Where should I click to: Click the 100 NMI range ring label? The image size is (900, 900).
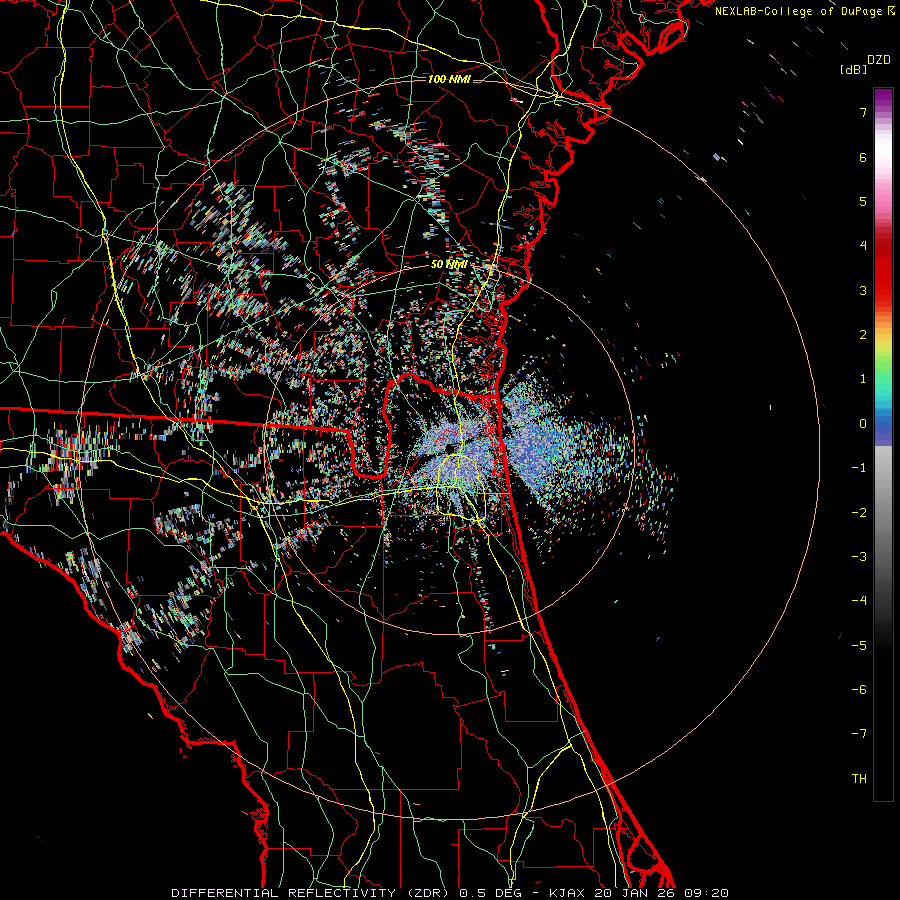pyautogui.click(x=449, y=79)
